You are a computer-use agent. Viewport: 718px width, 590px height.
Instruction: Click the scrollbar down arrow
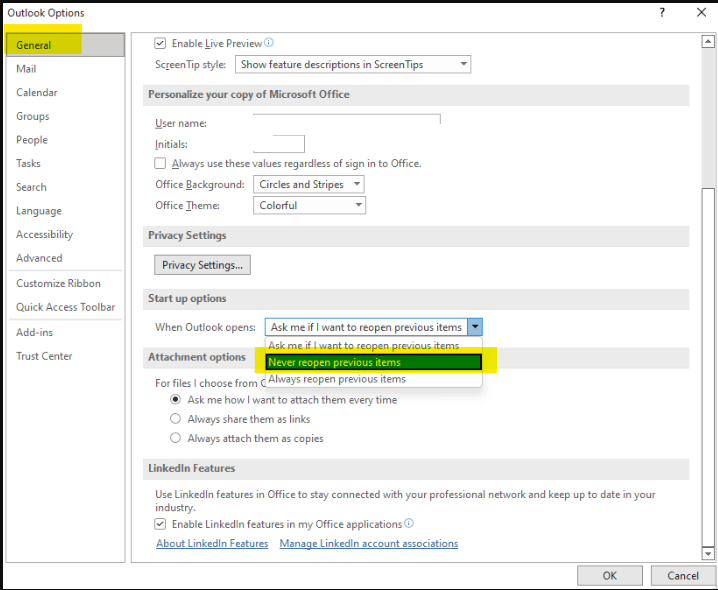(708, 553)
